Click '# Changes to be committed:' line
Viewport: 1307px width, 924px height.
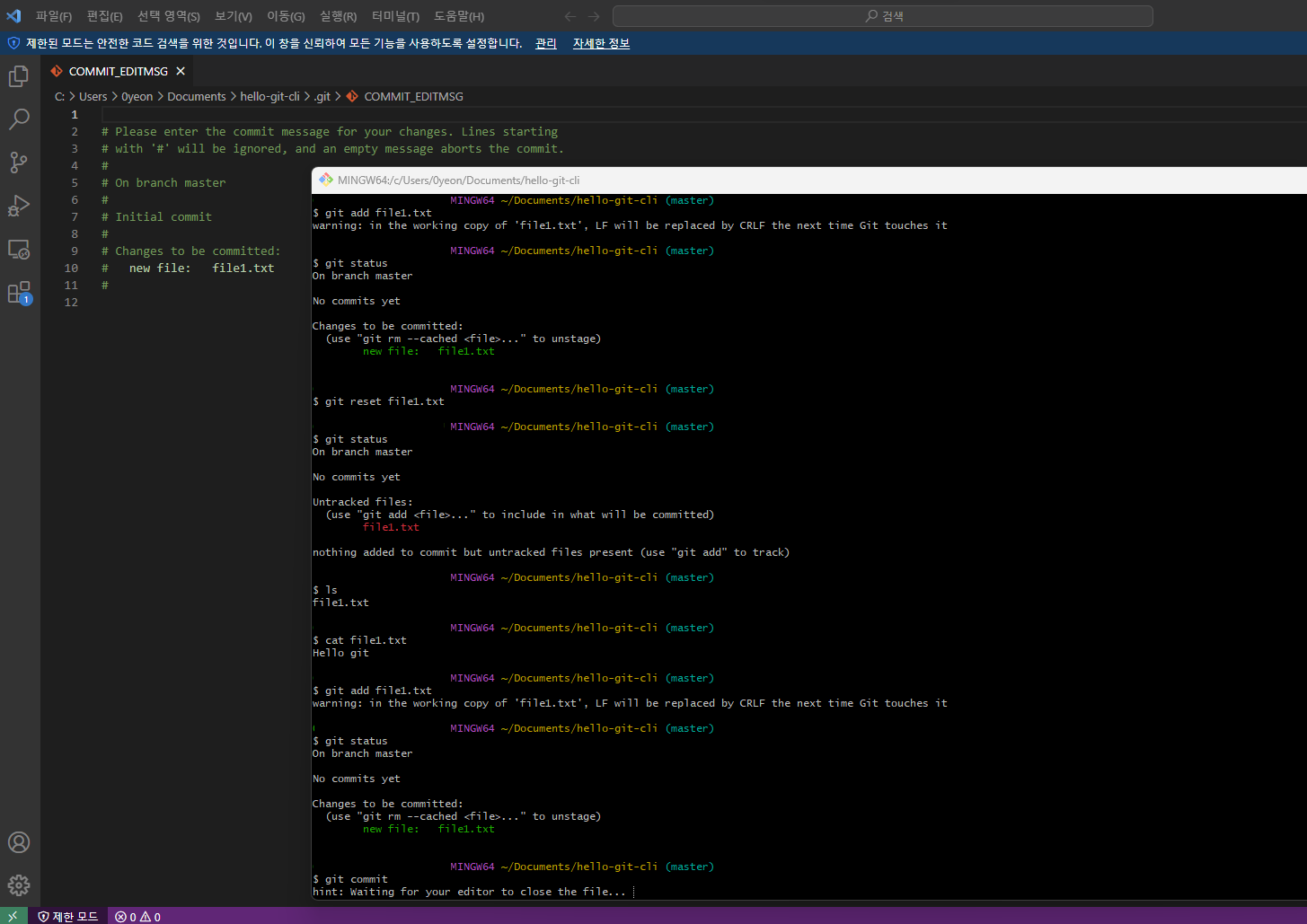pos(190,251)
